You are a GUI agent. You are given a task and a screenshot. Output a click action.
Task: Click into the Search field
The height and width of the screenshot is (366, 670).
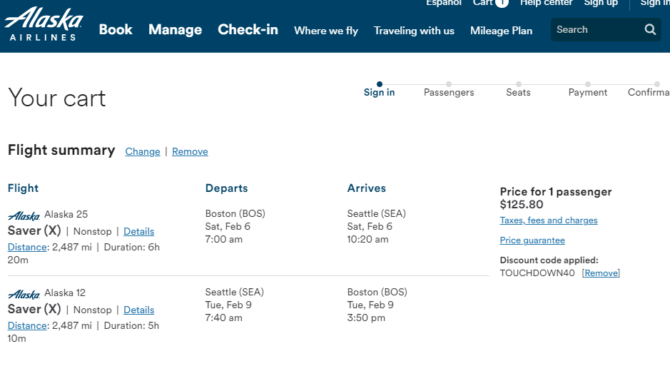pos(598,29)
